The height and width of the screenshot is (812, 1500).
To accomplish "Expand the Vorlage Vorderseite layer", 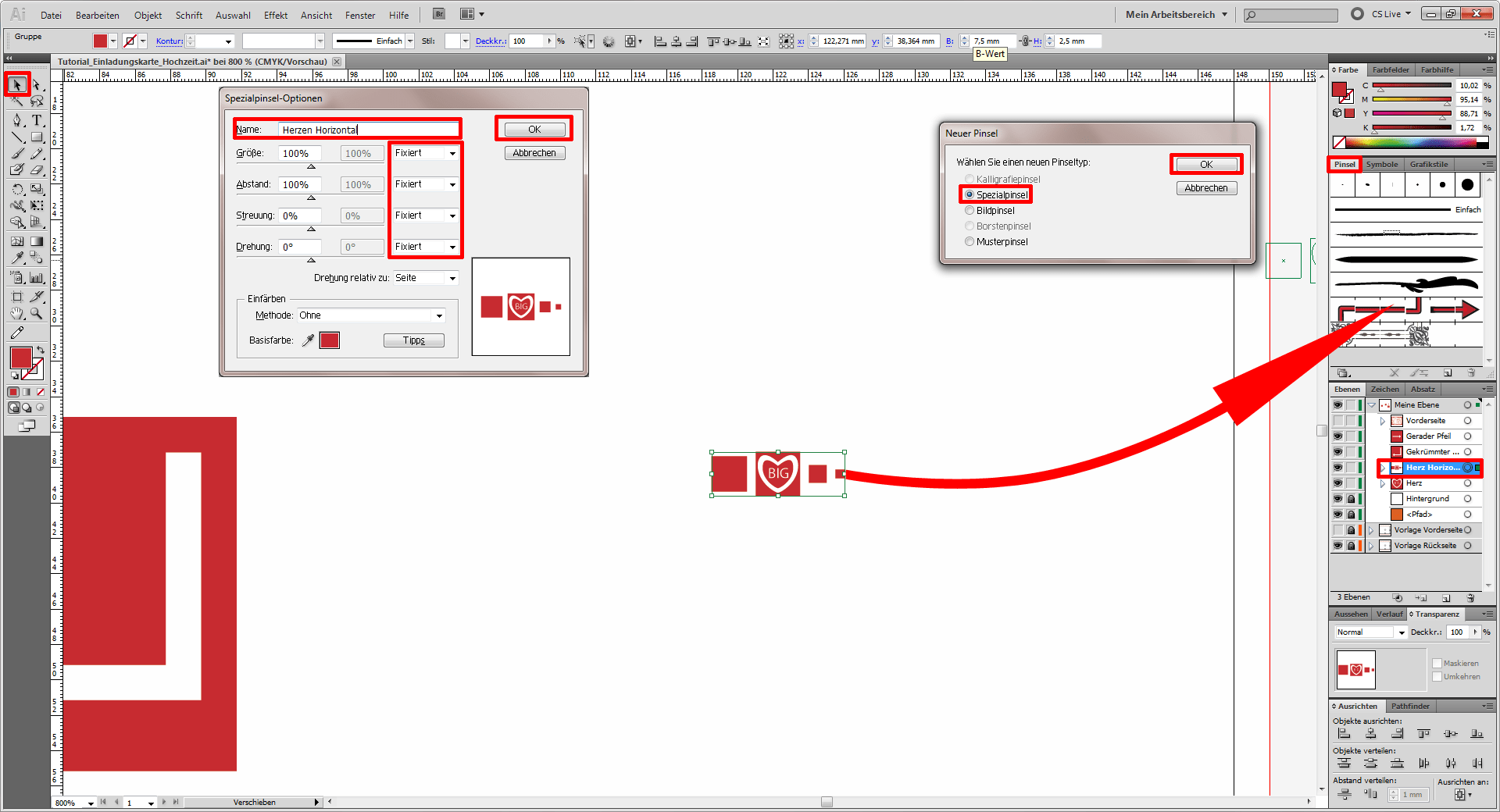I will point(1371,530).
